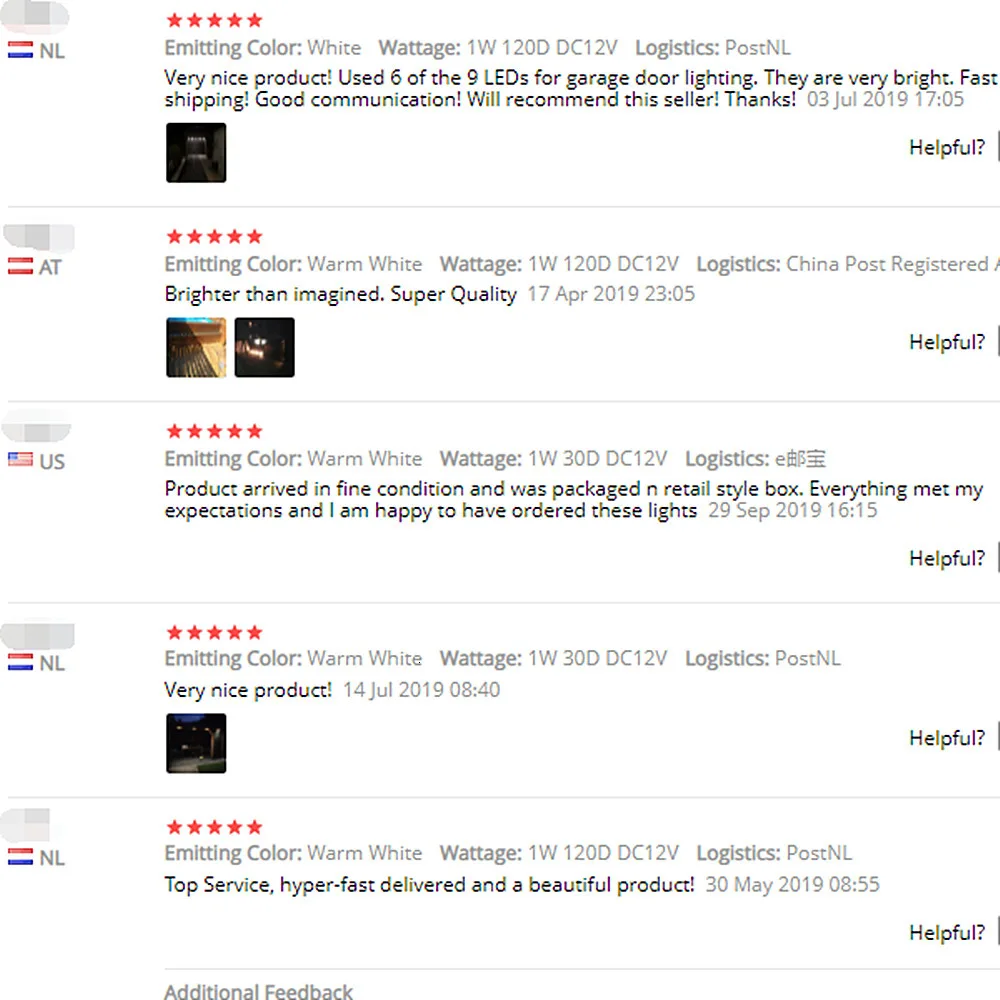
Task: Click the United States flag icon next to US
Action: tap(20, 460)
